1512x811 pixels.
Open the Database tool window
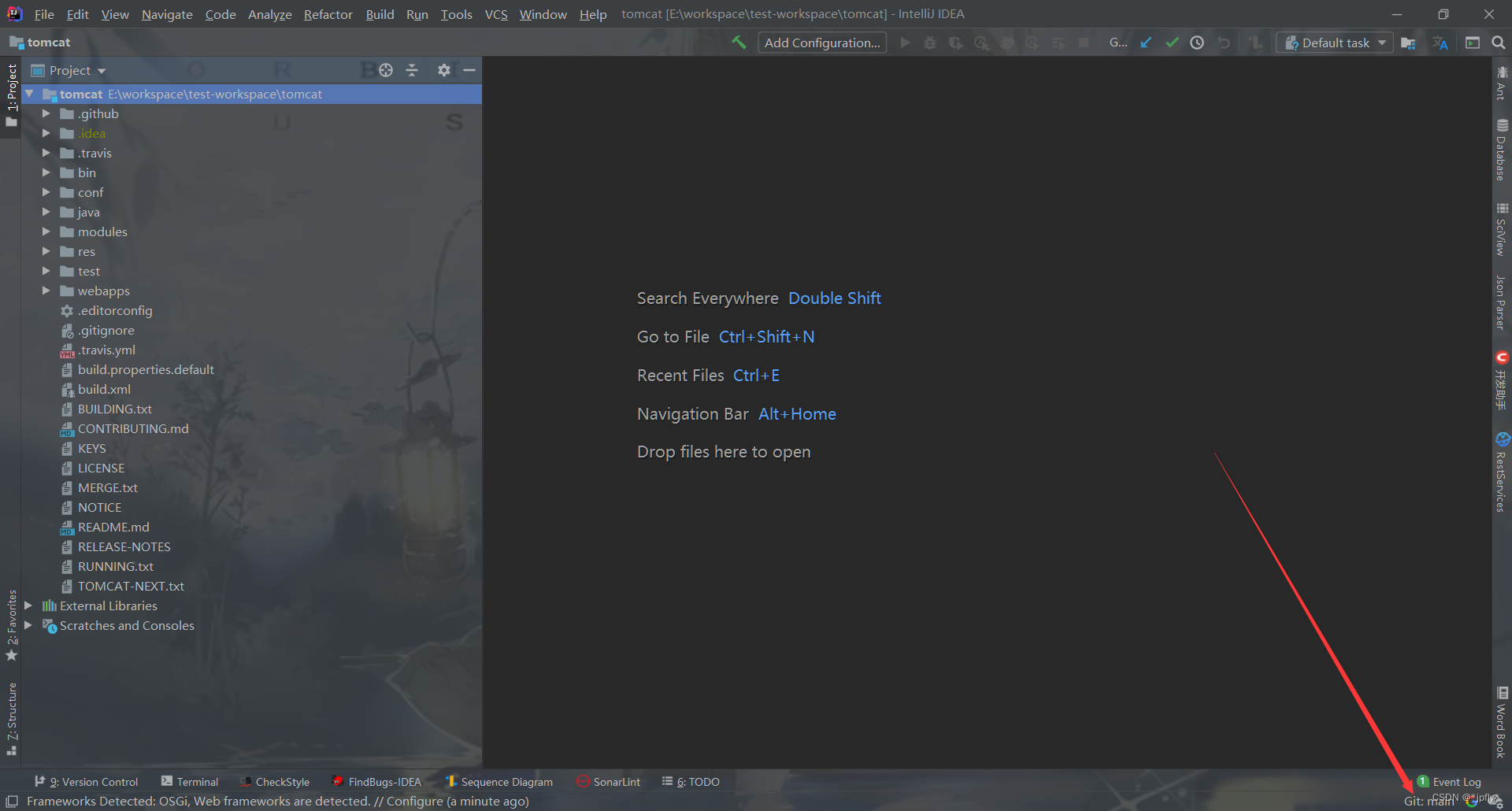(1502, 150)
